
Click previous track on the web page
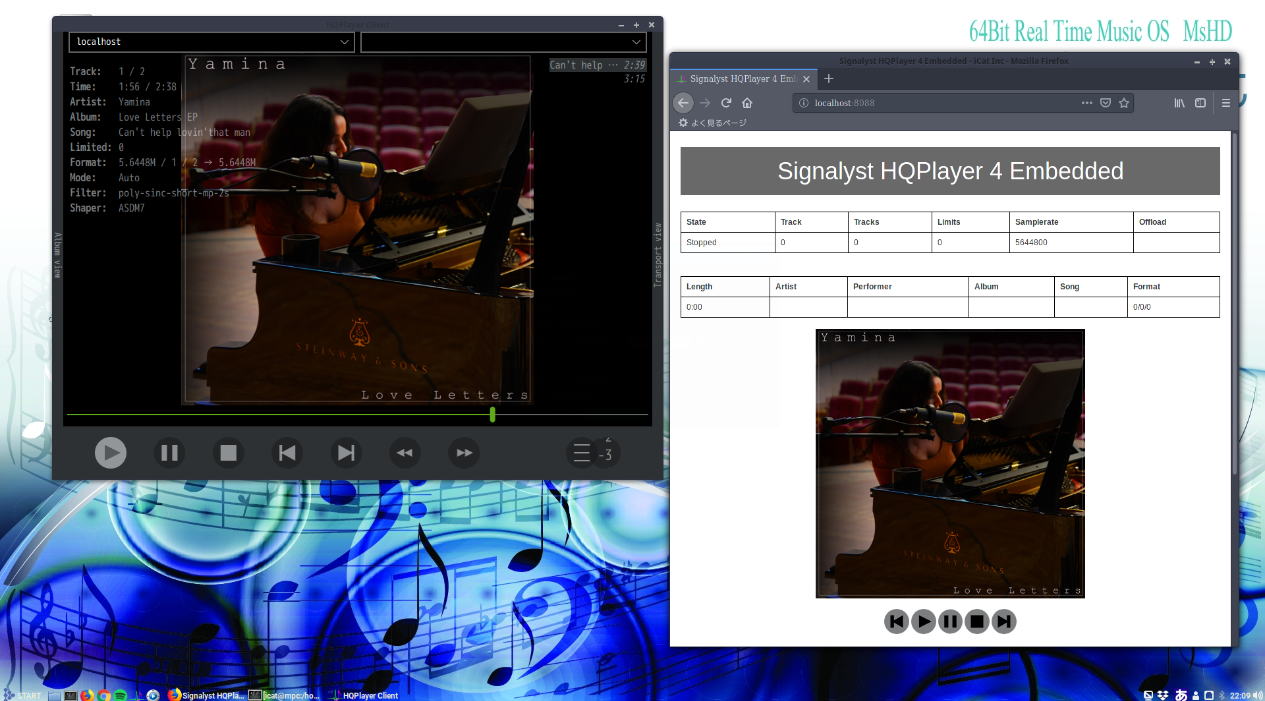tap(897, 621)
